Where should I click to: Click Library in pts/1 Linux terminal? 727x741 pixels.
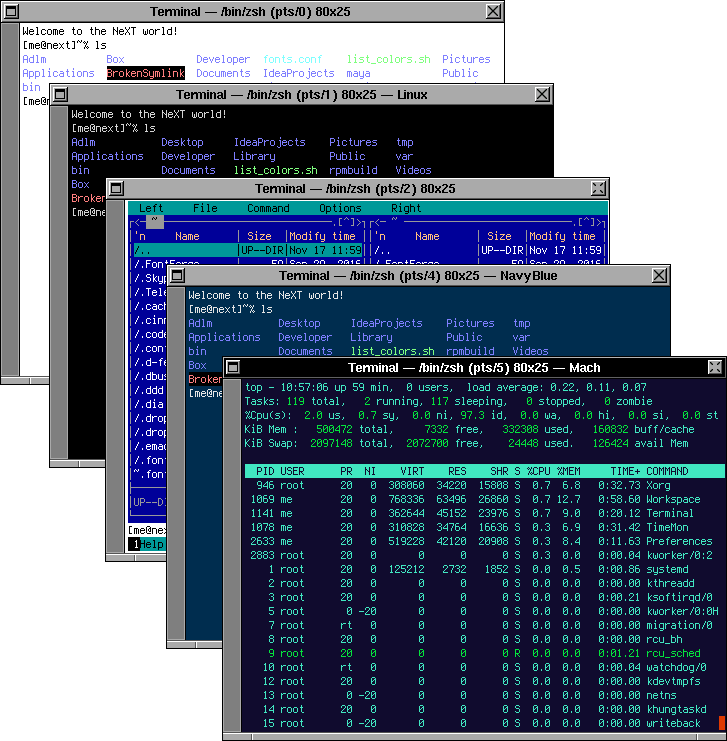coord(254,156)
